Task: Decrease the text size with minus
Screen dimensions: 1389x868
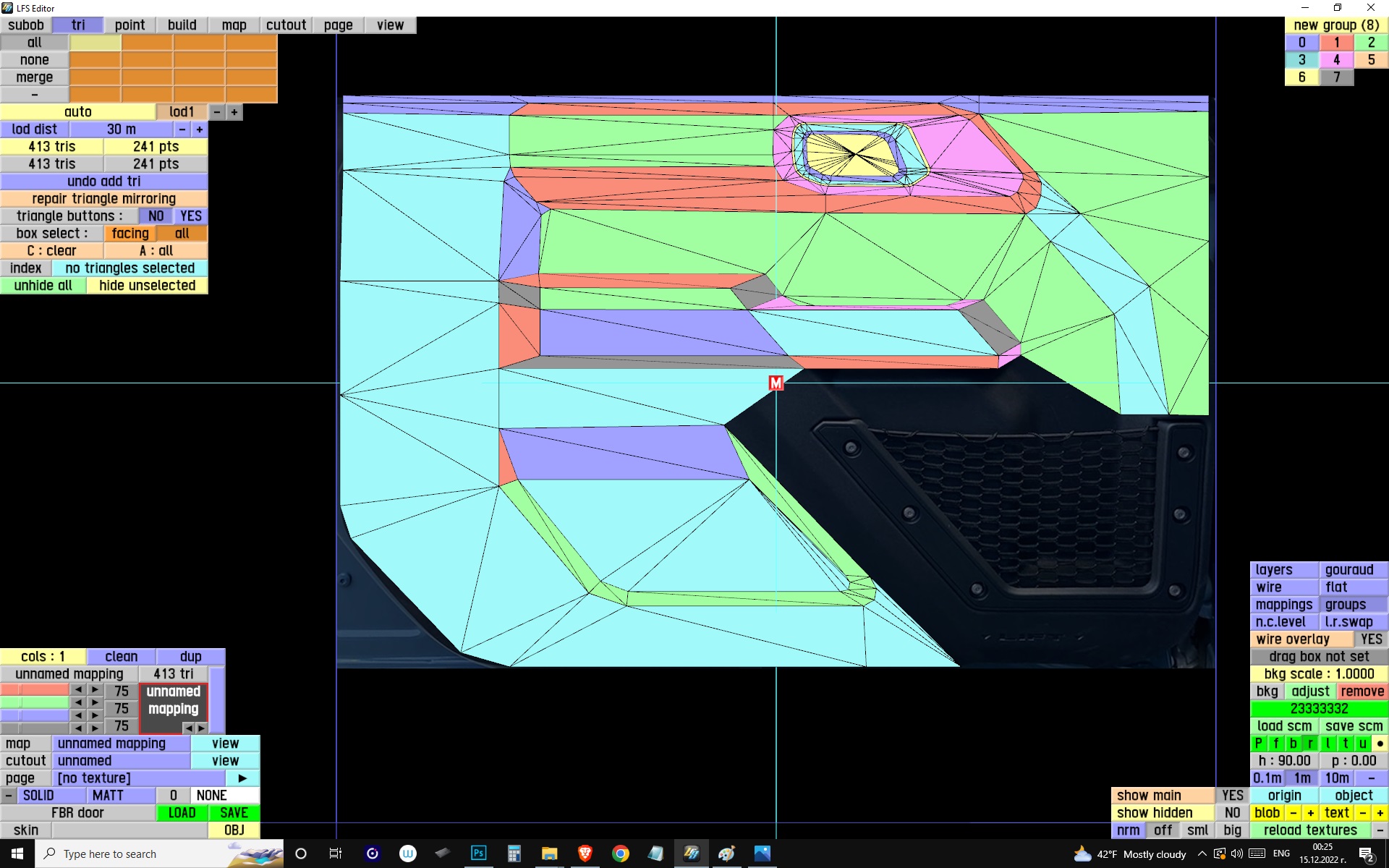Action: (1363, 813)
